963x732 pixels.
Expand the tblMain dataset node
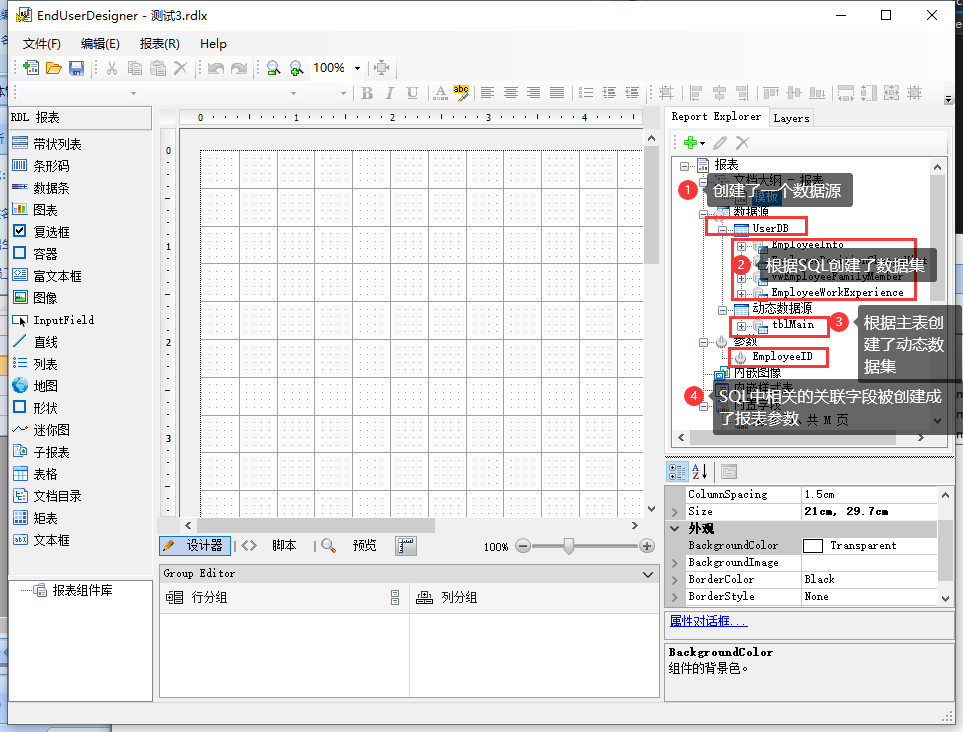coord(741,326)
